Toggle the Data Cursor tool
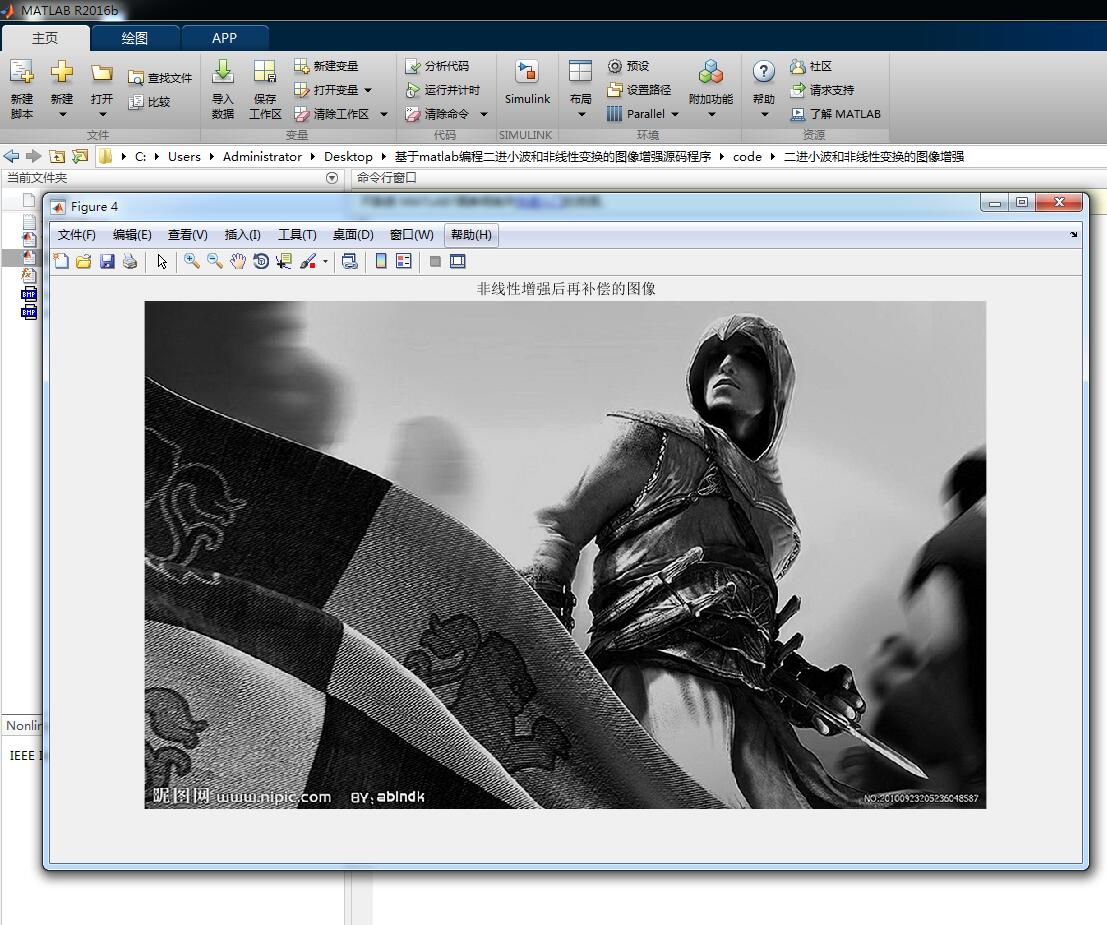This screenshot has height=925, width=1107. [284, 261]
